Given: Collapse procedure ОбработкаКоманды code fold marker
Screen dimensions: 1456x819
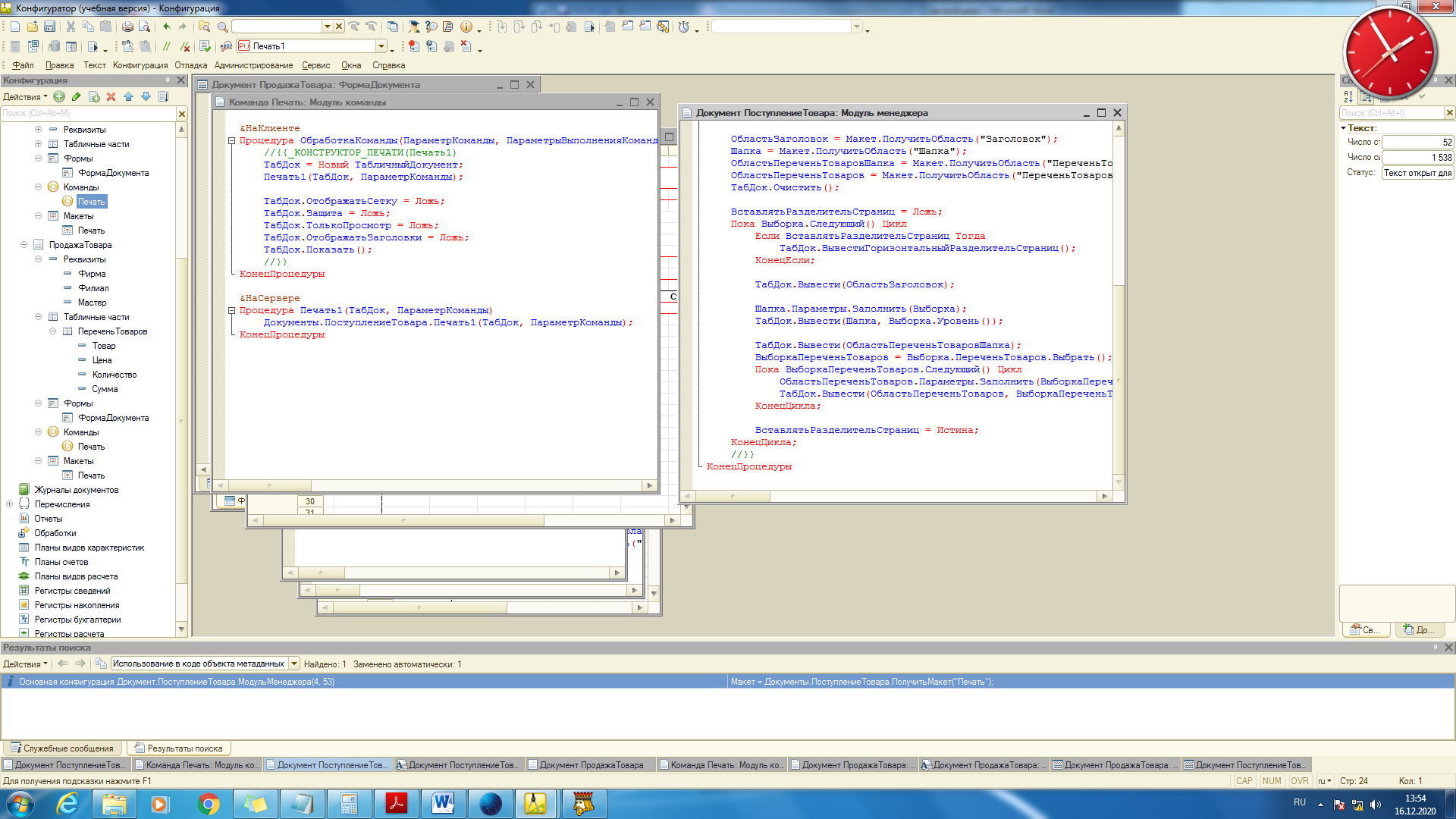Looking at the screenshot, I should (232, 140).
